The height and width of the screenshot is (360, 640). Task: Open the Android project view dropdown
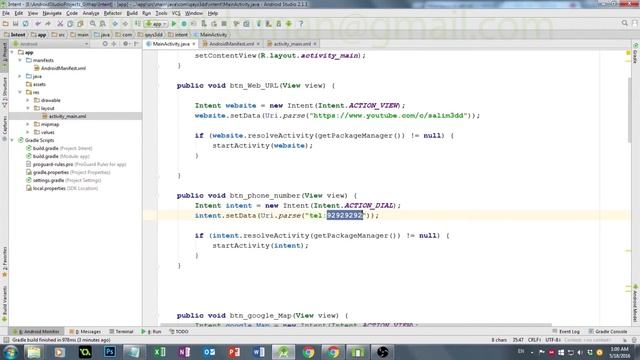(x=50, y=44)
